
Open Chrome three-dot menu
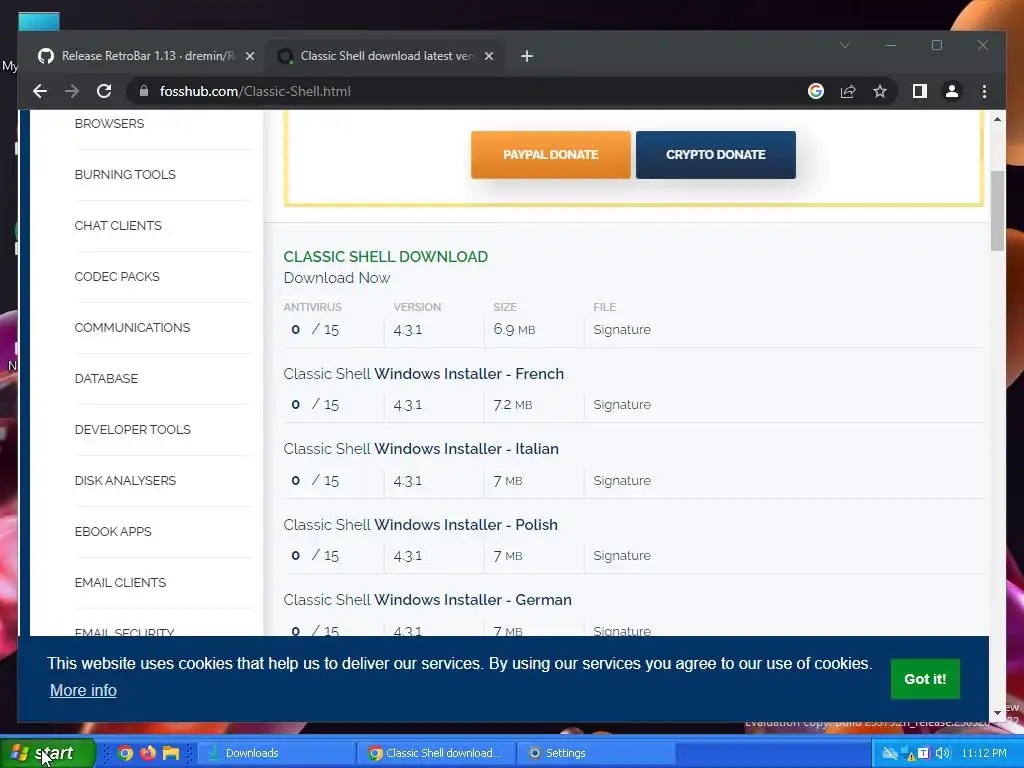tap(984, 91)
